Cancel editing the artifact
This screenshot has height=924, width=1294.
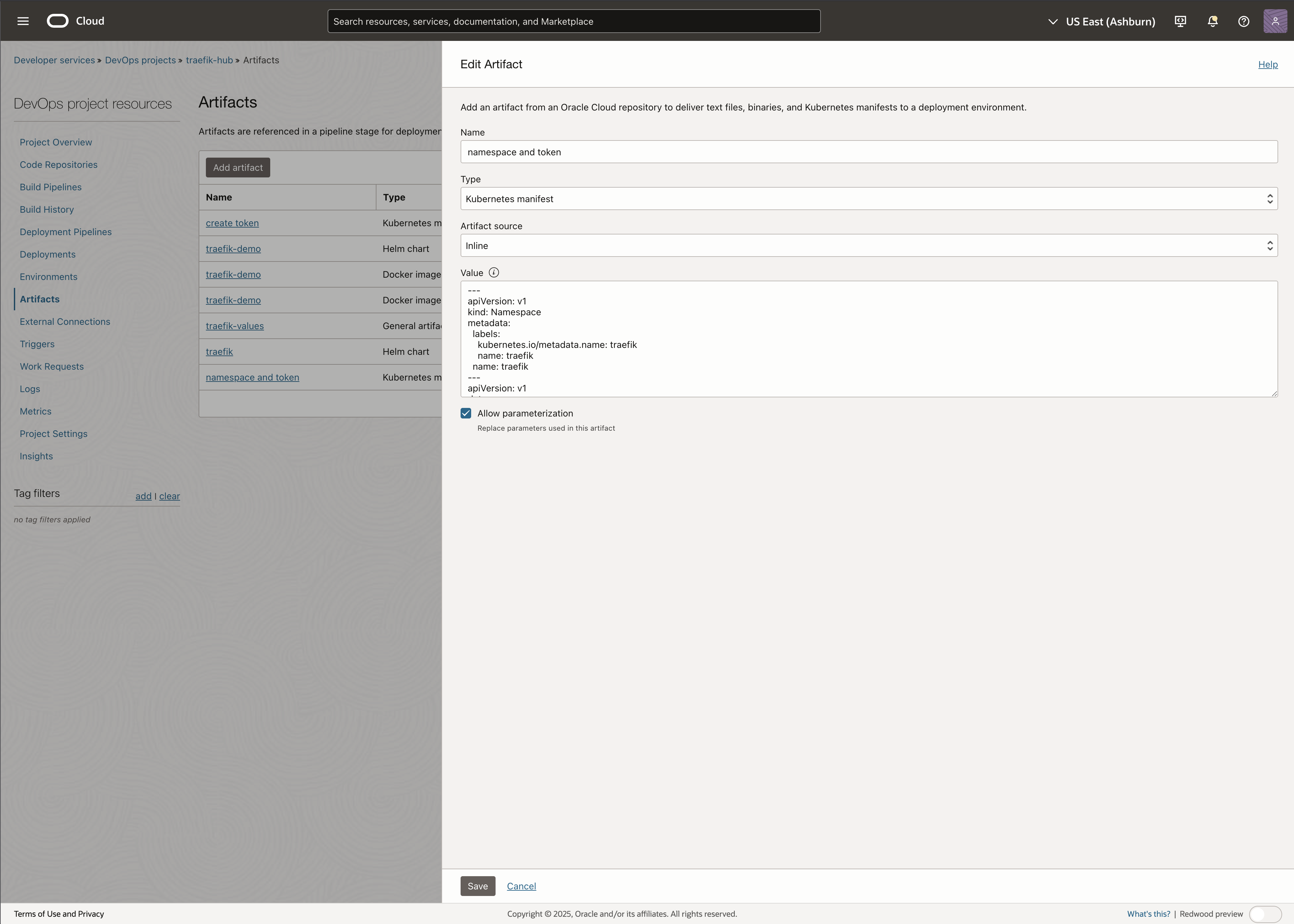point(521,886)
